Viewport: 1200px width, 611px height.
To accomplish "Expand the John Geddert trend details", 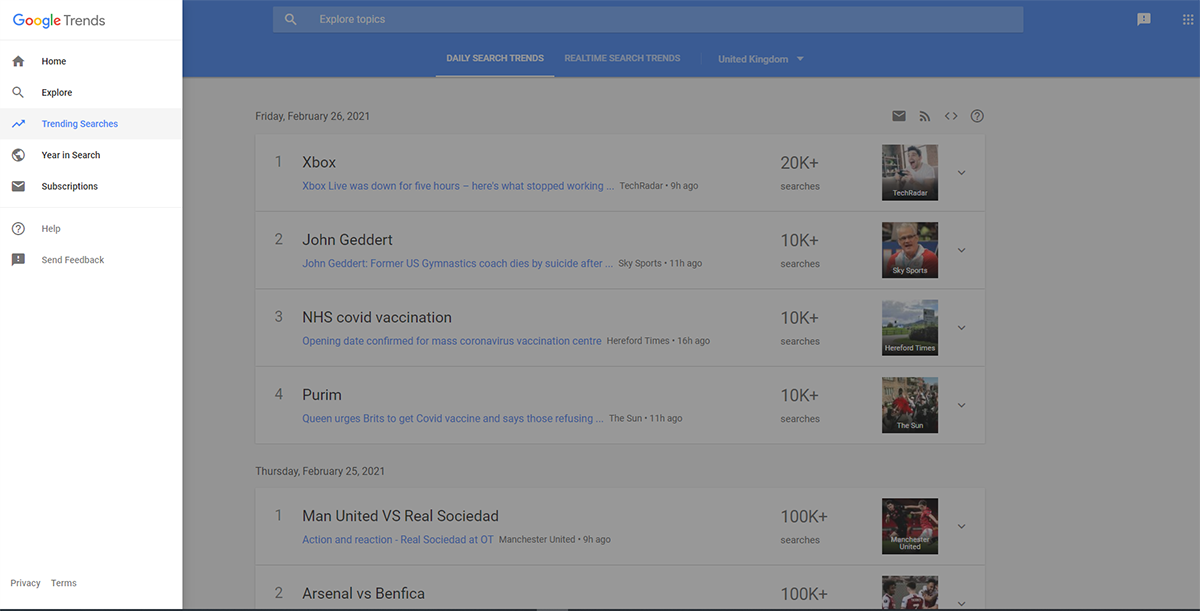I will coord(961,250).
